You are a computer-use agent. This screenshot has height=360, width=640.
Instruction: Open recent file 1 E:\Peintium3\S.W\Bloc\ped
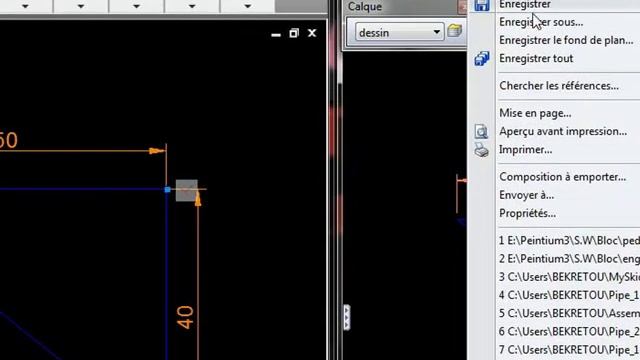point(569,240)
